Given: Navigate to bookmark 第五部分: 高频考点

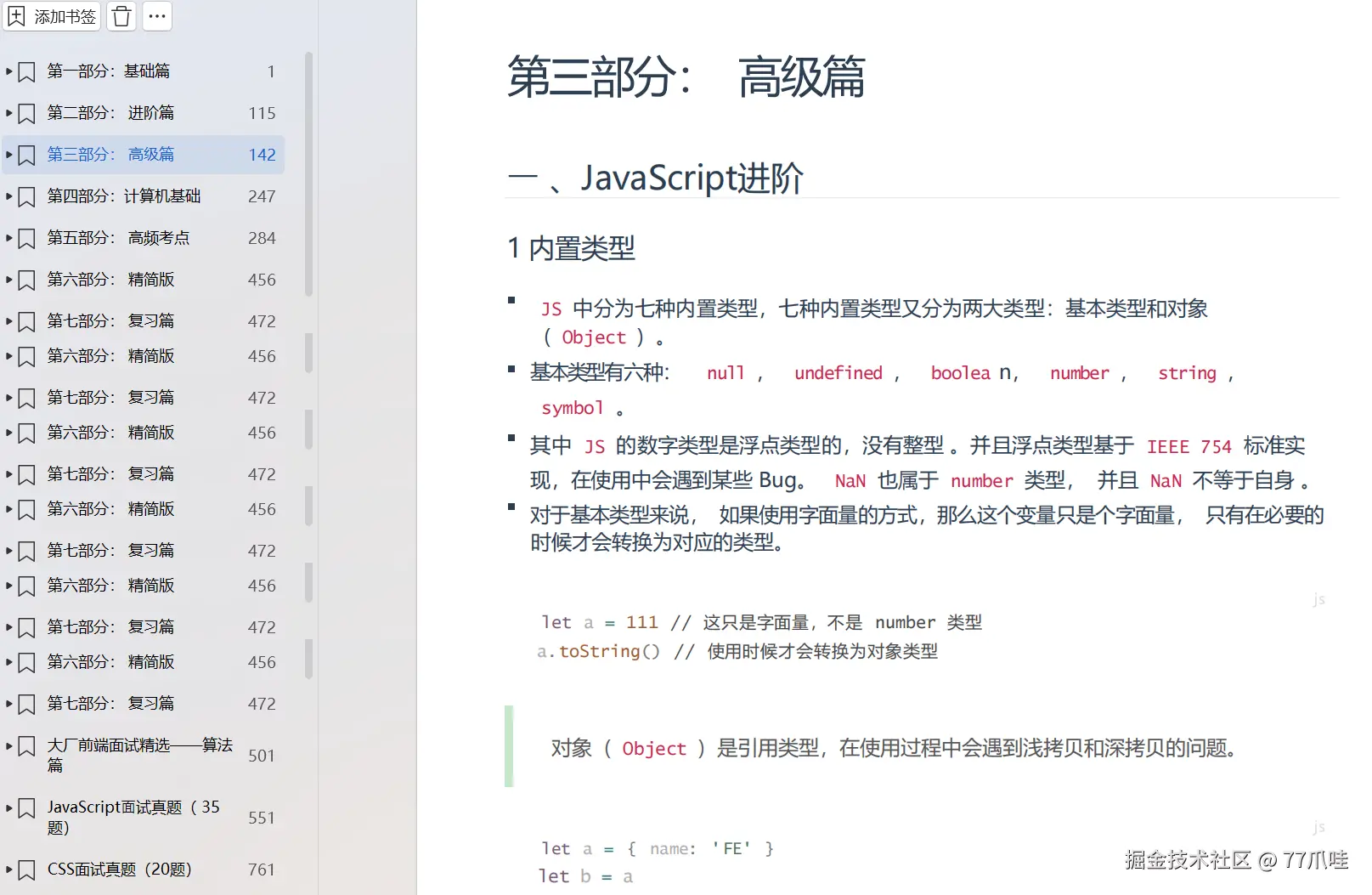Looking at the screenshot, I should [118, 238].
